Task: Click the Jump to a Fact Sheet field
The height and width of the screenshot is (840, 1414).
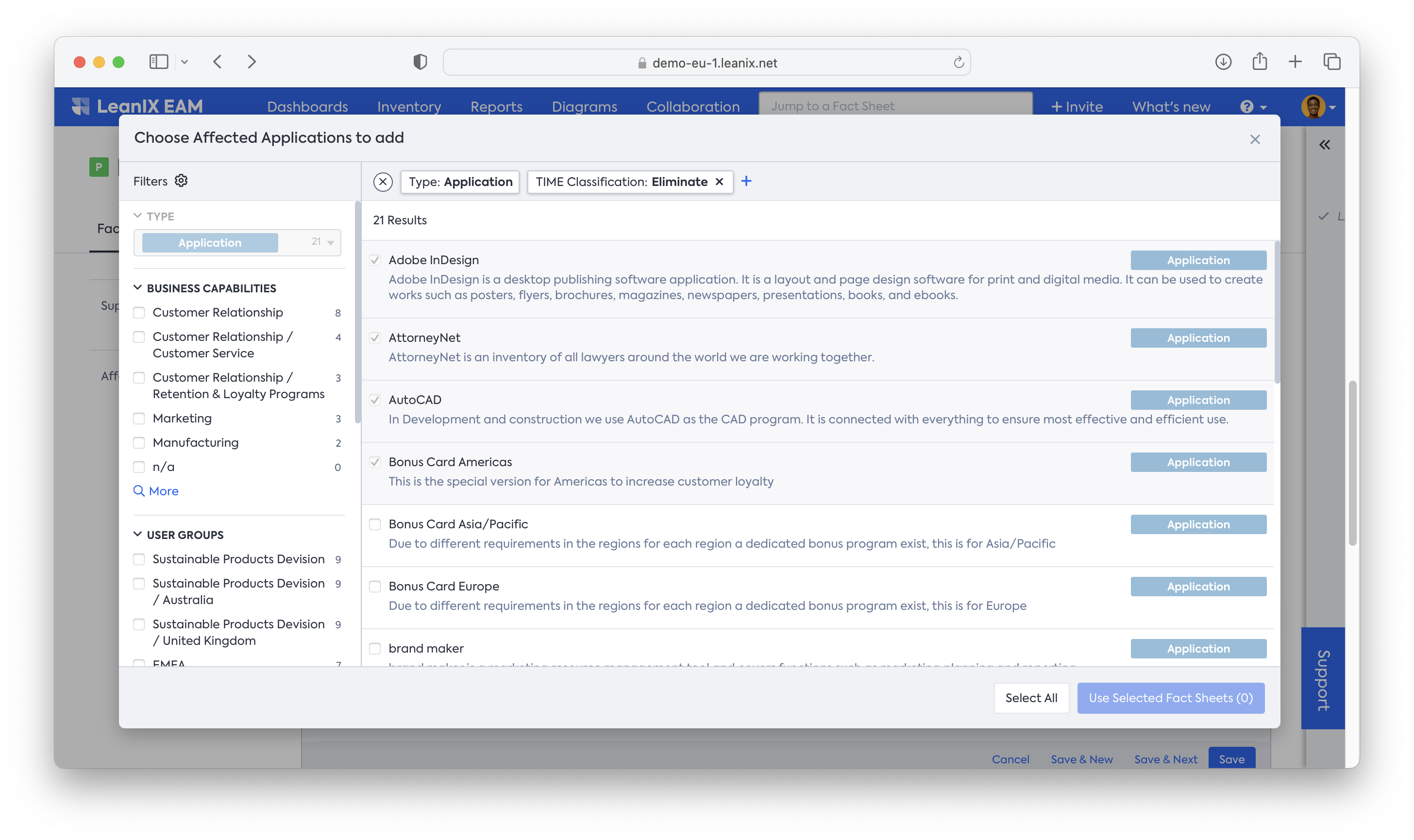Action: pos(894,106)
